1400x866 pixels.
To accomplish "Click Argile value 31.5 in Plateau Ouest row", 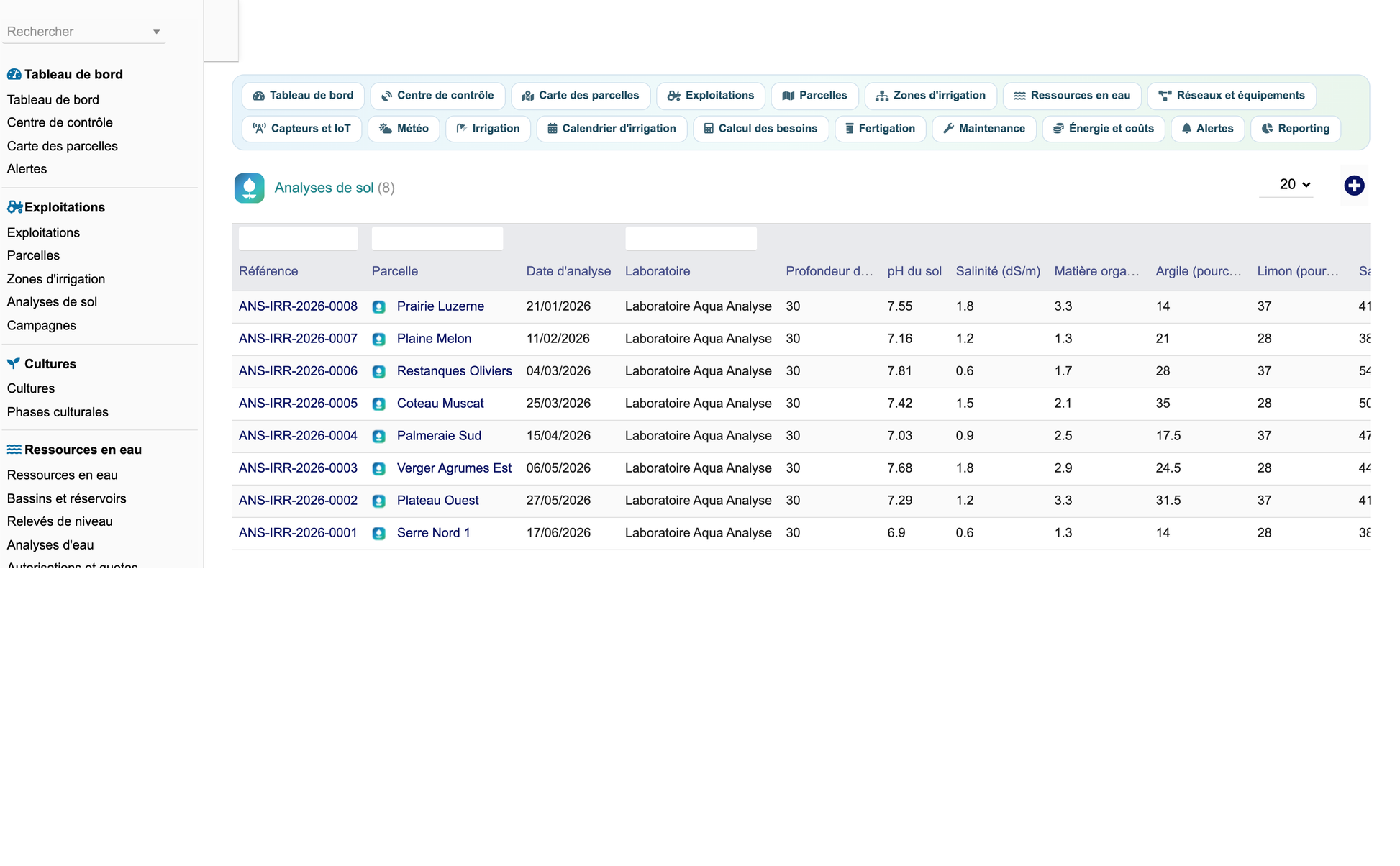I will (x=1168, y=501).
